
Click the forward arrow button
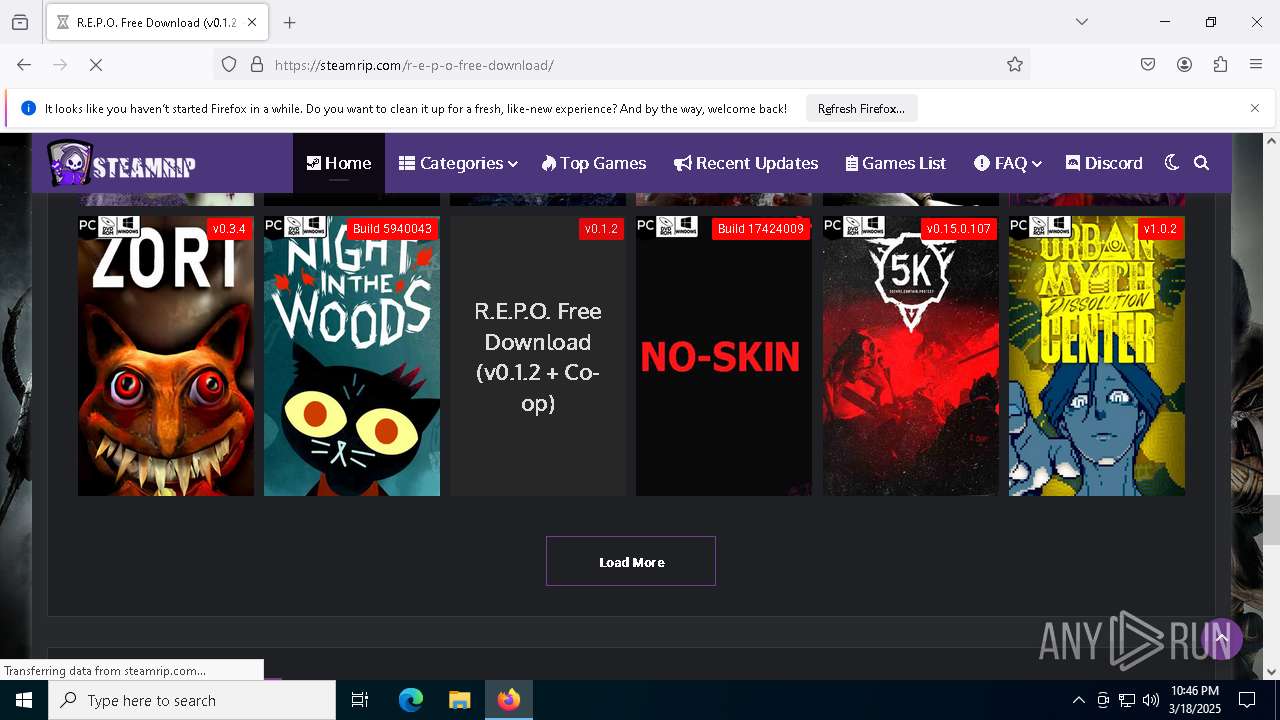tap(60, 64)
